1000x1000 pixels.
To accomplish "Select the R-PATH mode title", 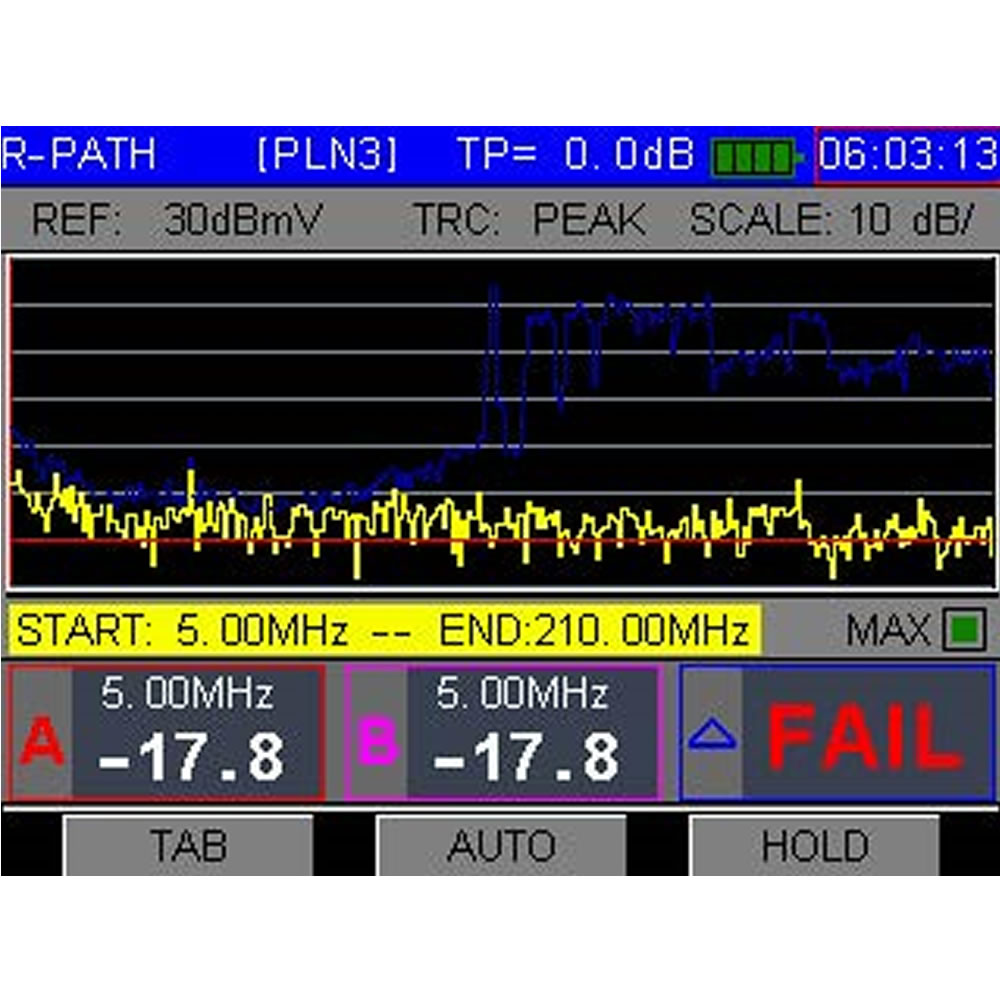I will coord(80,155).
